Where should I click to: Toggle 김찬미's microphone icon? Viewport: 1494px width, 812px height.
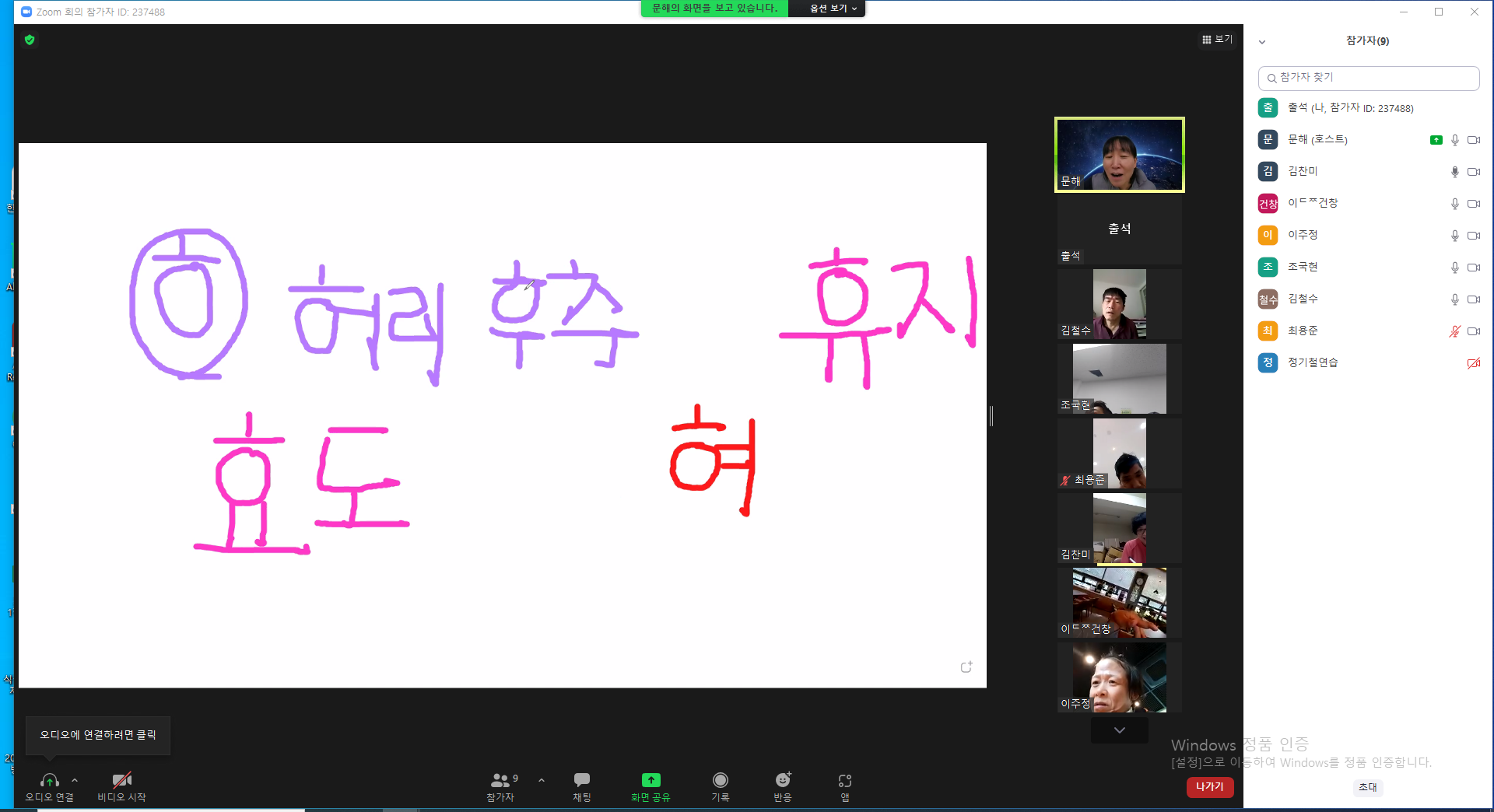point(1455,172)
